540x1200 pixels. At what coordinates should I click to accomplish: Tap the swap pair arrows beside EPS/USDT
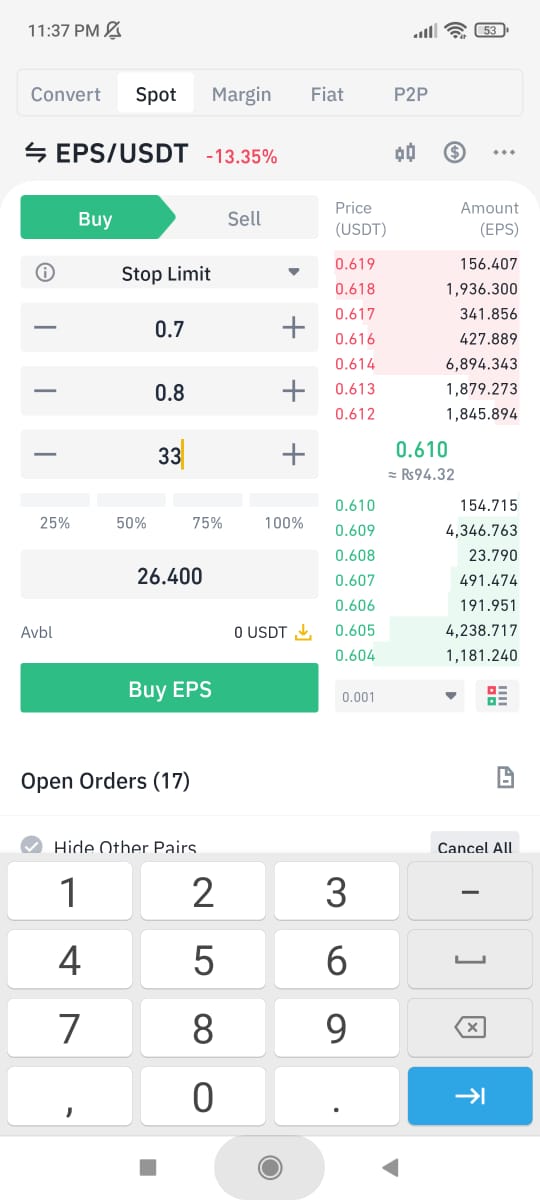[35, 153]
